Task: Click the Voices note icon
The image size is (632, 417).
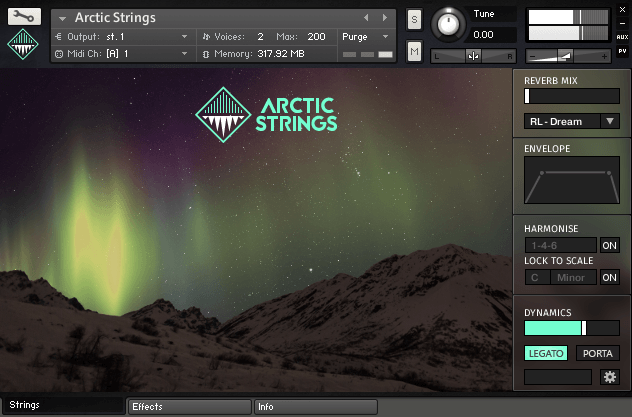Action: click(x=206, y=37)
